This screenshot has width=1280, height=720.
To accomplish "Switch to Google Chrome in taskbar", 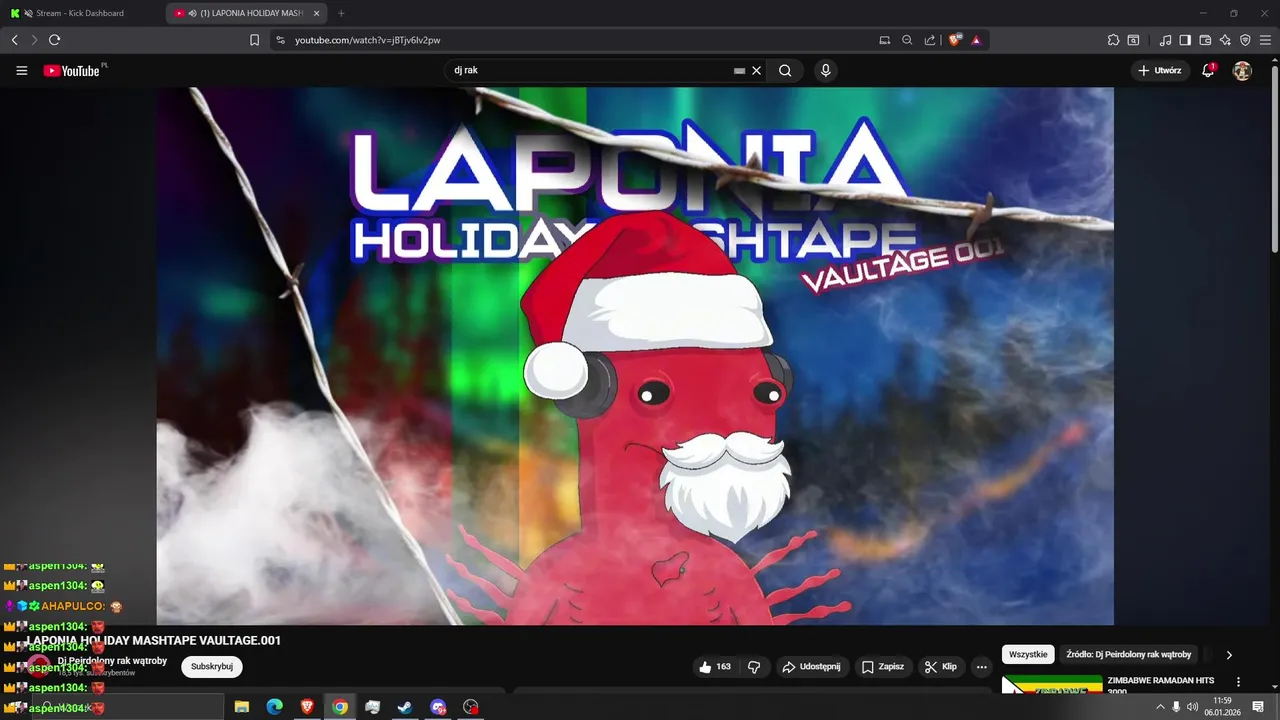I will click(340, 707).
